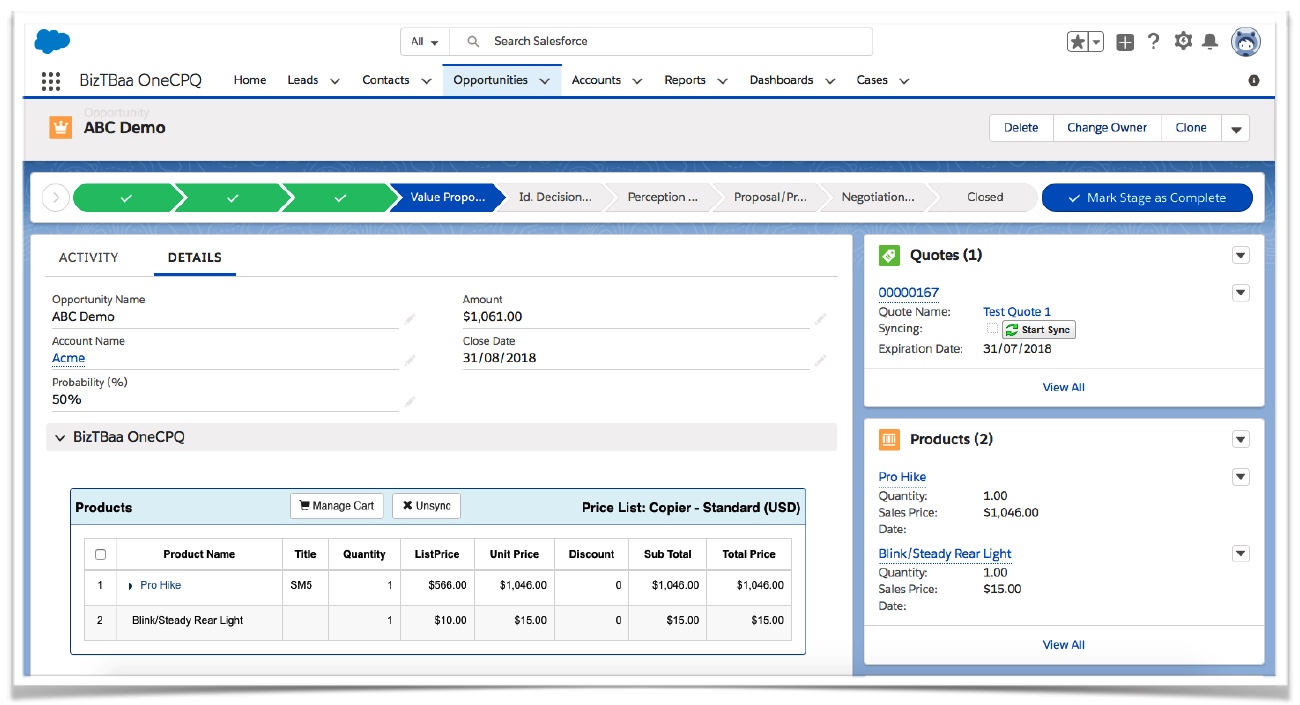Check the select-all products checkbox

click(100, 554)
